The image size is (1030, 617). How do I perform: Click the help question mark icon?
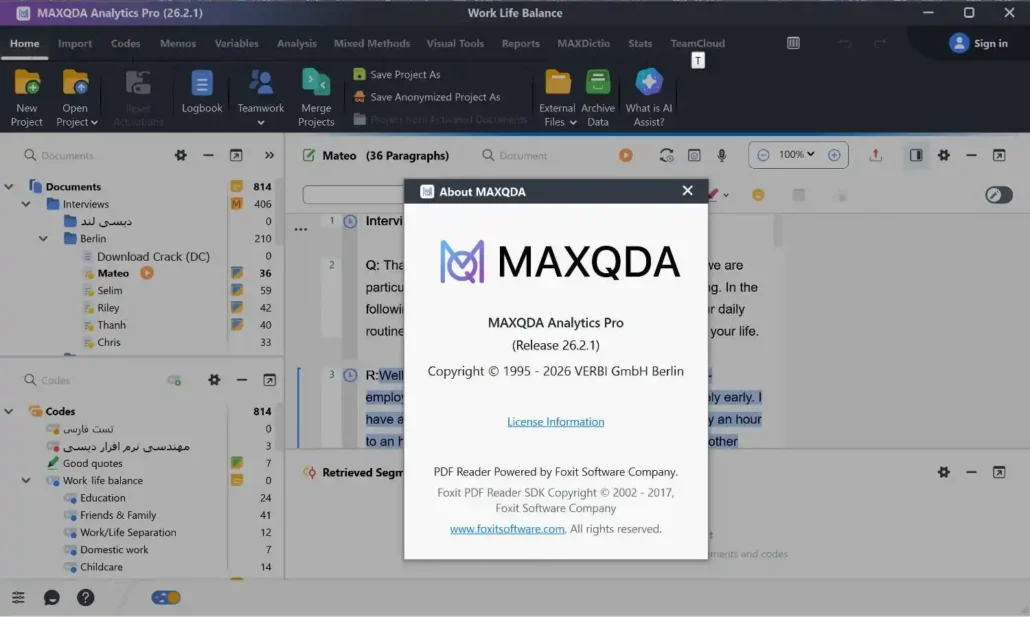coord(85,597)
